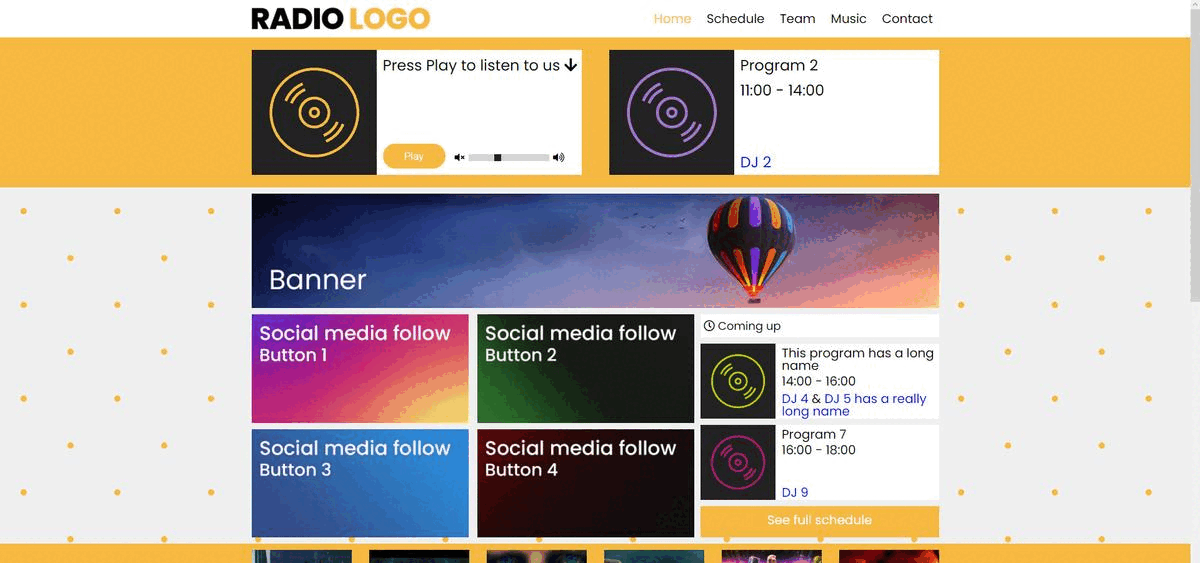Click the loud speaker icon for max volume
1200x563 pixels.
558,157
